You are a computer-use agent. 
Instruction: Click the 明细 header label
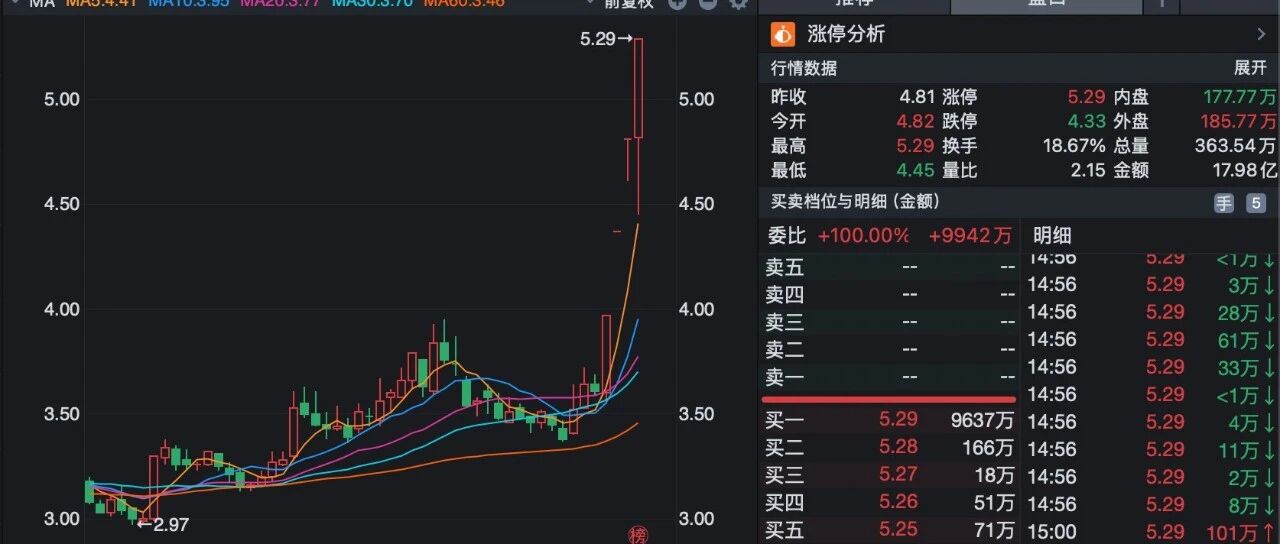click(1051, 236)
